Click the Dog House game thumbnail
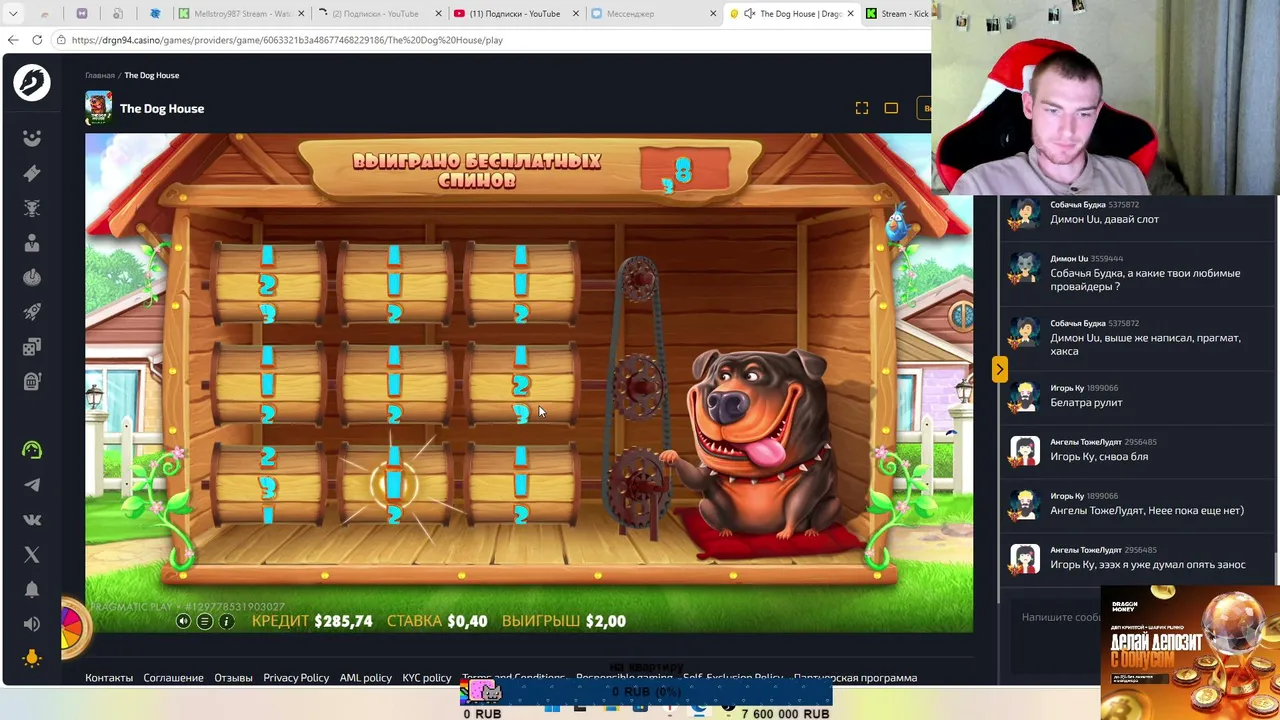The width and height of the screenshot is (1280, 720). pos(98,108)
